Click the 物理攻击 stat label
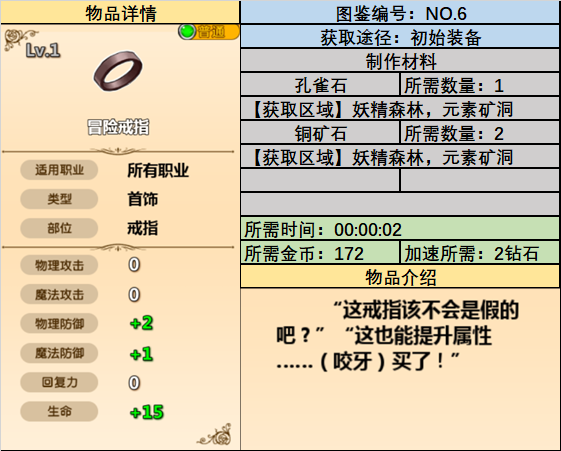Screen dimensions: 561x451 pos(59,265)
